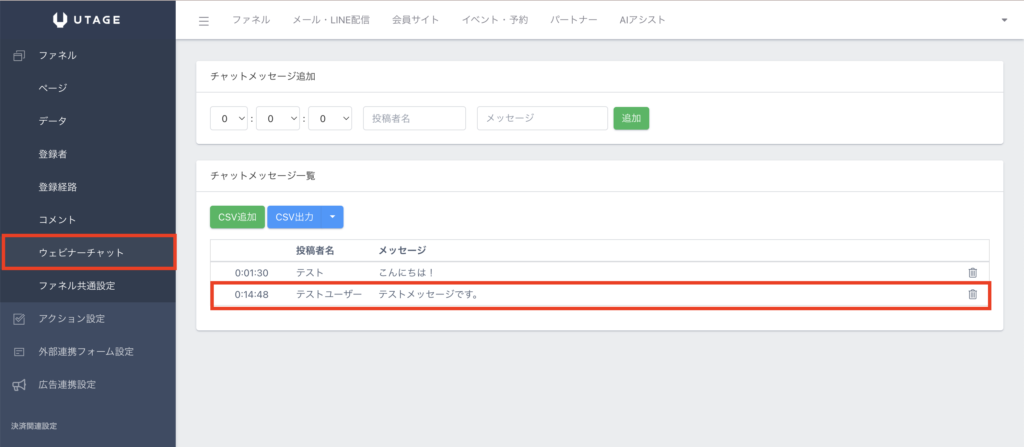Click the green 追加 button
This screenshot has height=447, width=1024.
pyautogui.click(x=631, y=118)
